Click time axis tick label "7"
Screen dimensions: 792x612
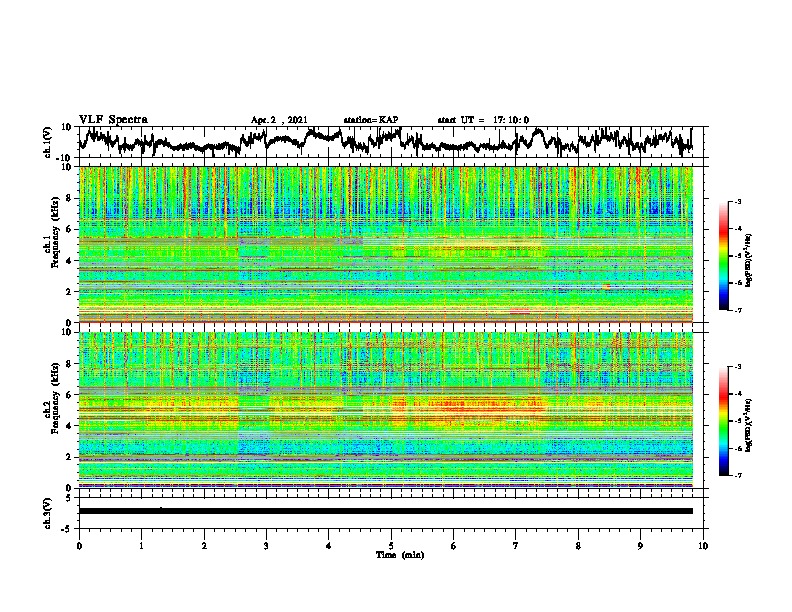tap(516, 546)
